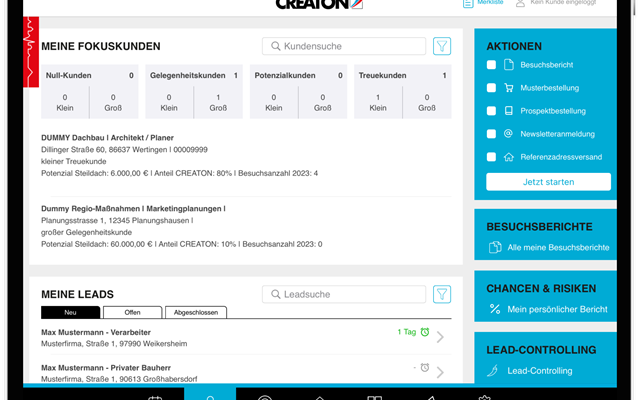The image size is (640, 400).
Task: Click Musterfirma, Straße 1, 97990 Weikersheim
Action: coord(114,344)
